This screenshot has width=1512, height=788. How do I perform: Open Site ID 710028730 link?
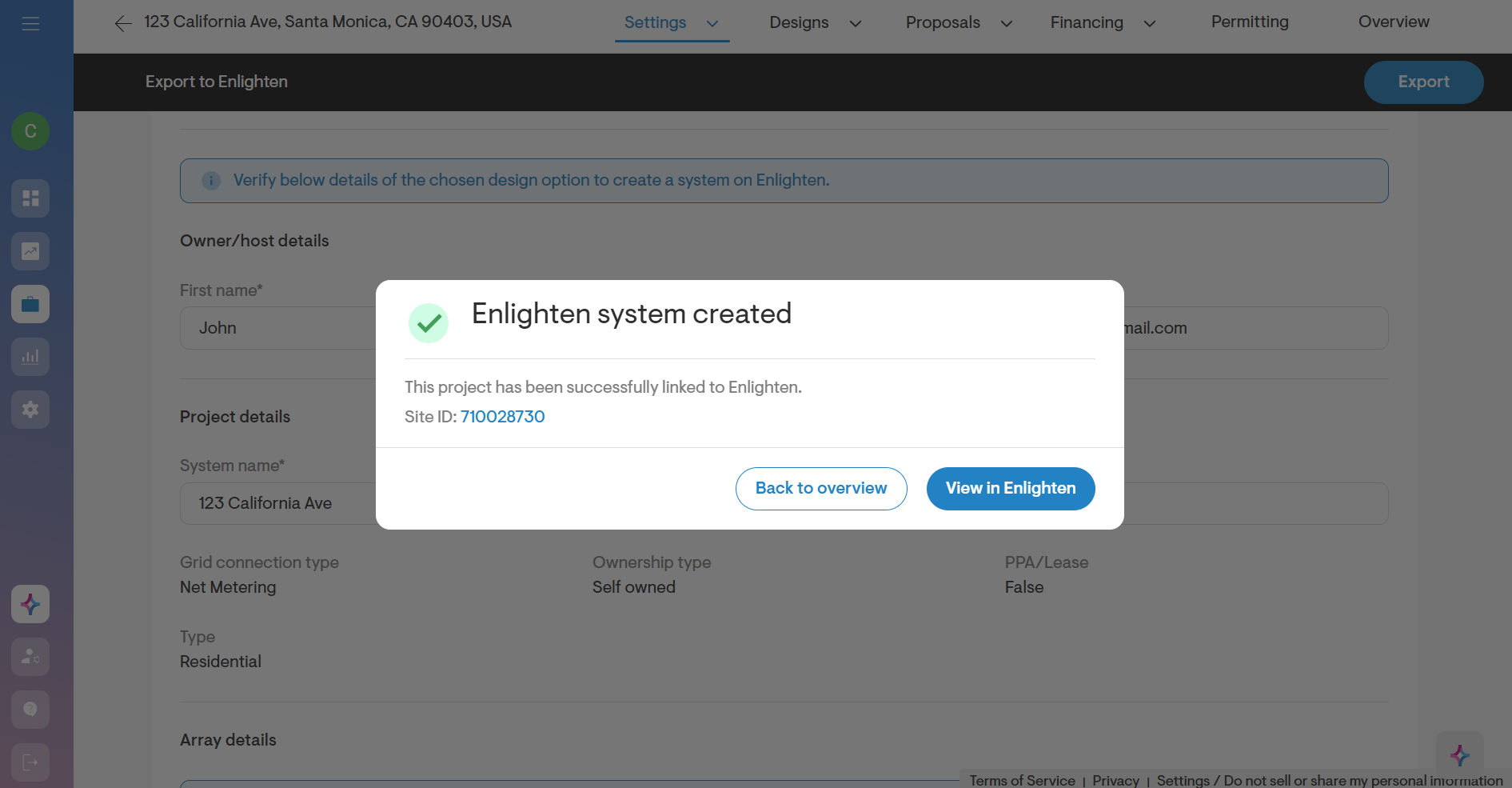click(502, 417)
